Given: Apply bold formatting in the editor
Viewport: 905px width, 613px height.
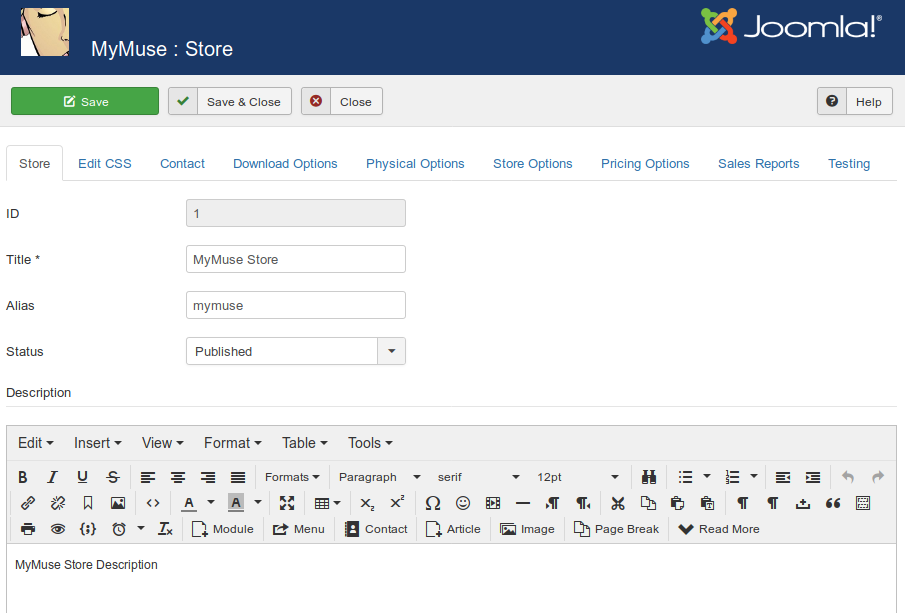Looking at the screenshot, I should point(23,477).
